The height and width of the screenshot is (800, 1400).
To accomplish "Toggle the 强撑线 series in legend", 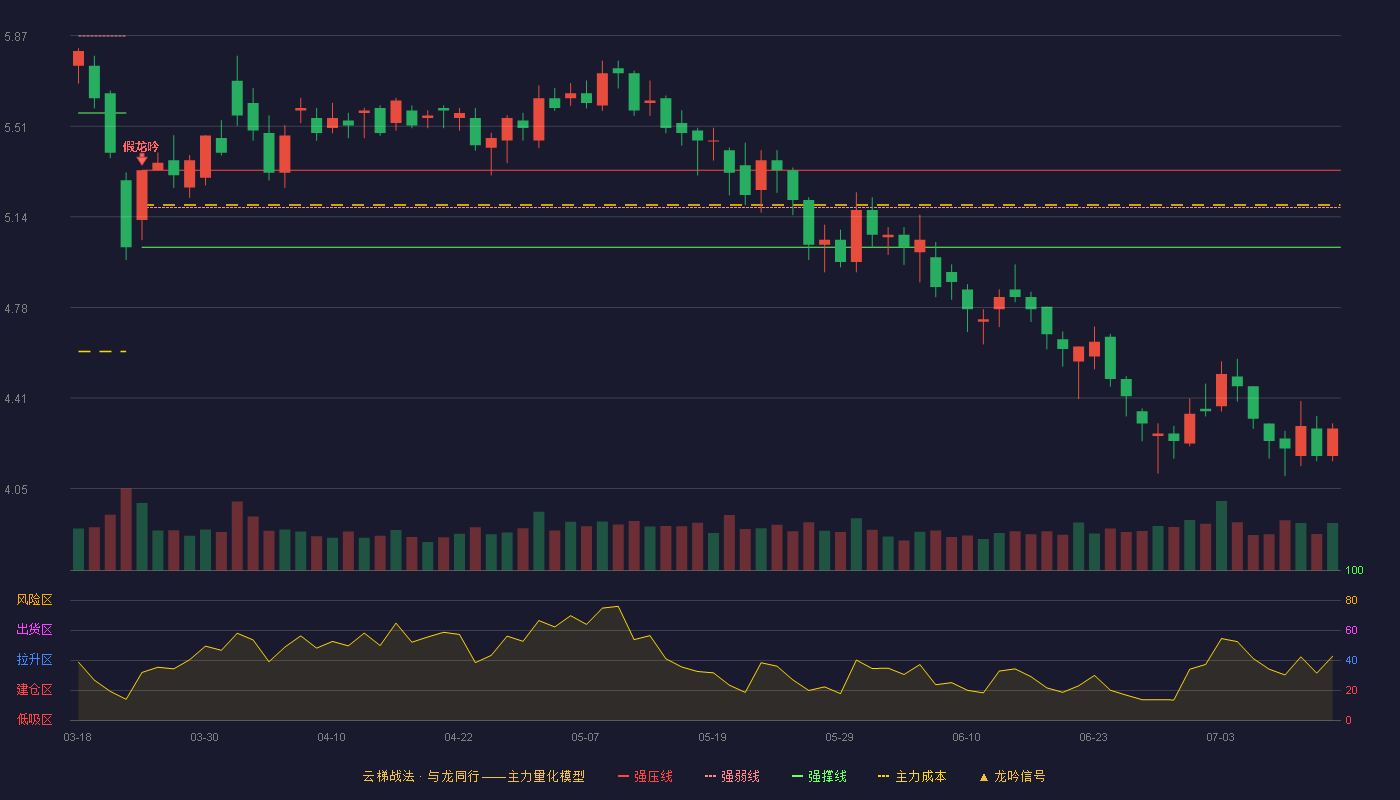I will tap(827, 776).
